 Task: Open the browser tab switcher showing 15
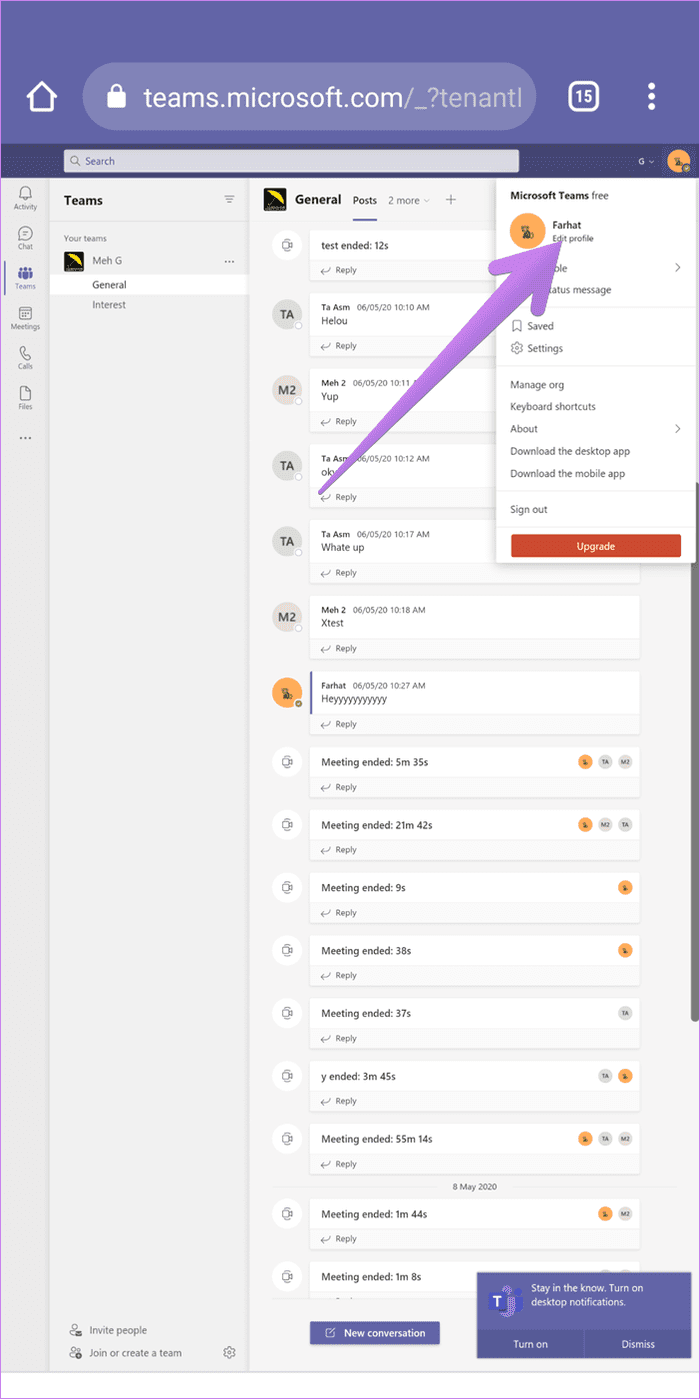[x=584, y=96]
